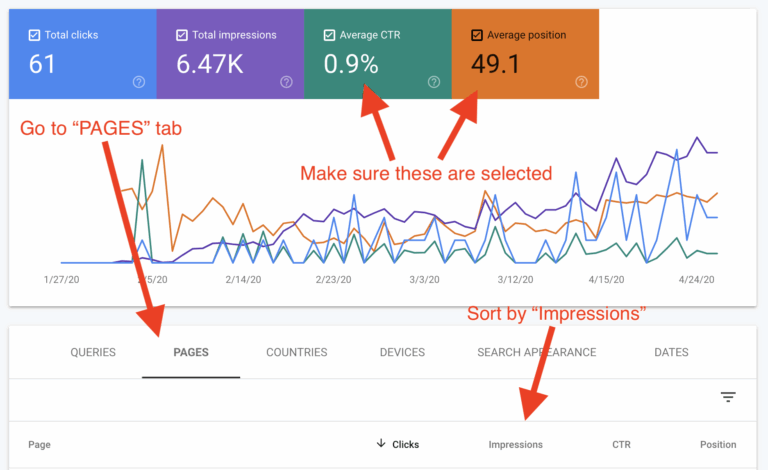The height and width of the screenshot is (470, 768).
Task: Click the Clicks sort arrow icon
Action: click(381, 444)
